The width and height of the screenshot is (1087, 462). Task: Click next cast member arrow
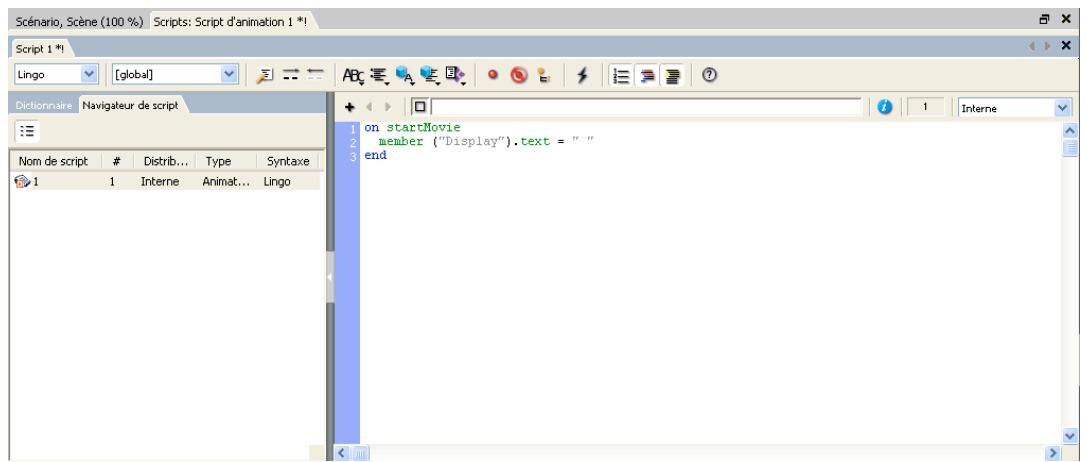pyautogui.click(x=388, y=108)
